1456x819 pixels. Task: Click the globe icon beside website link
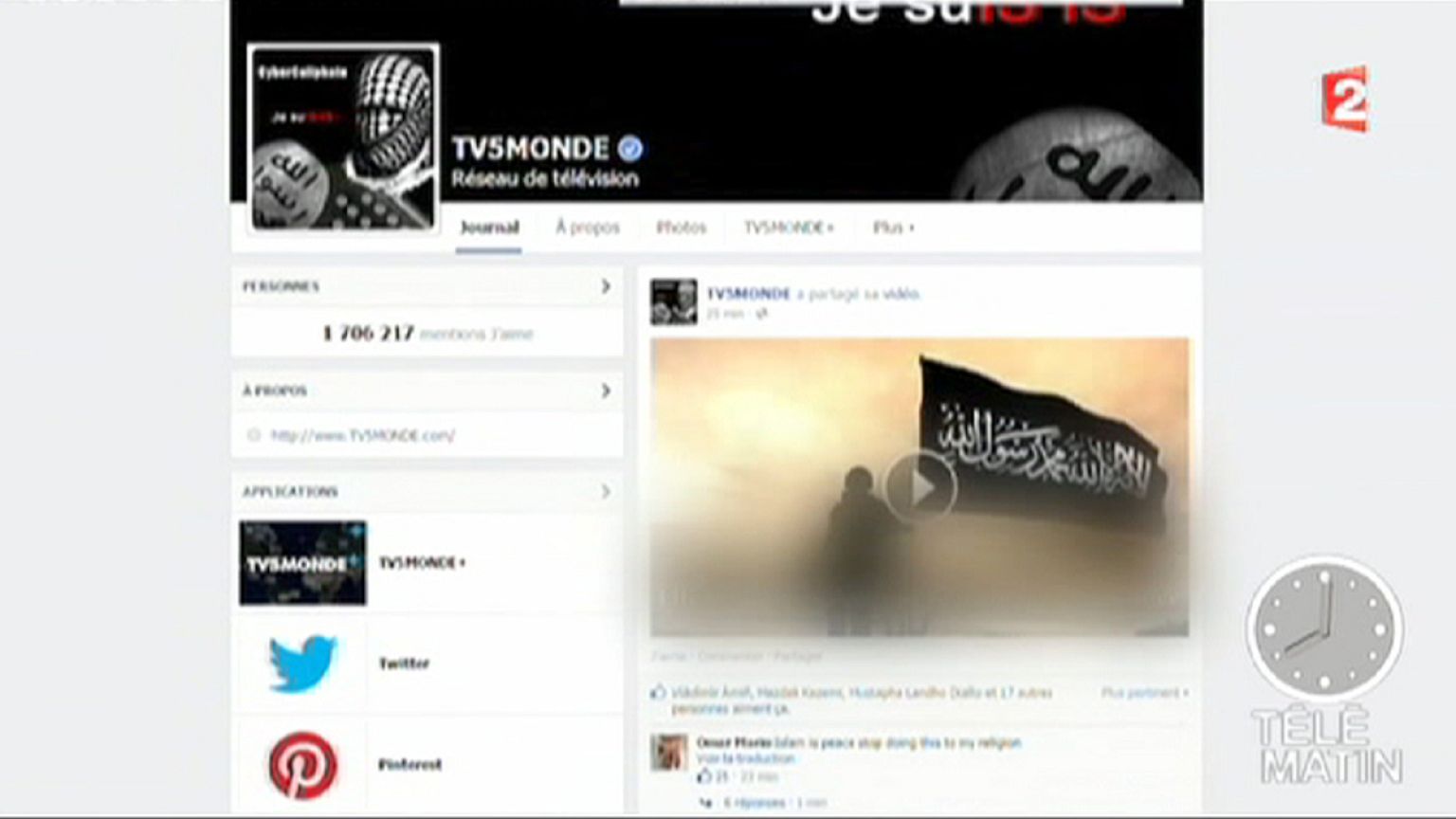point(253,435)
